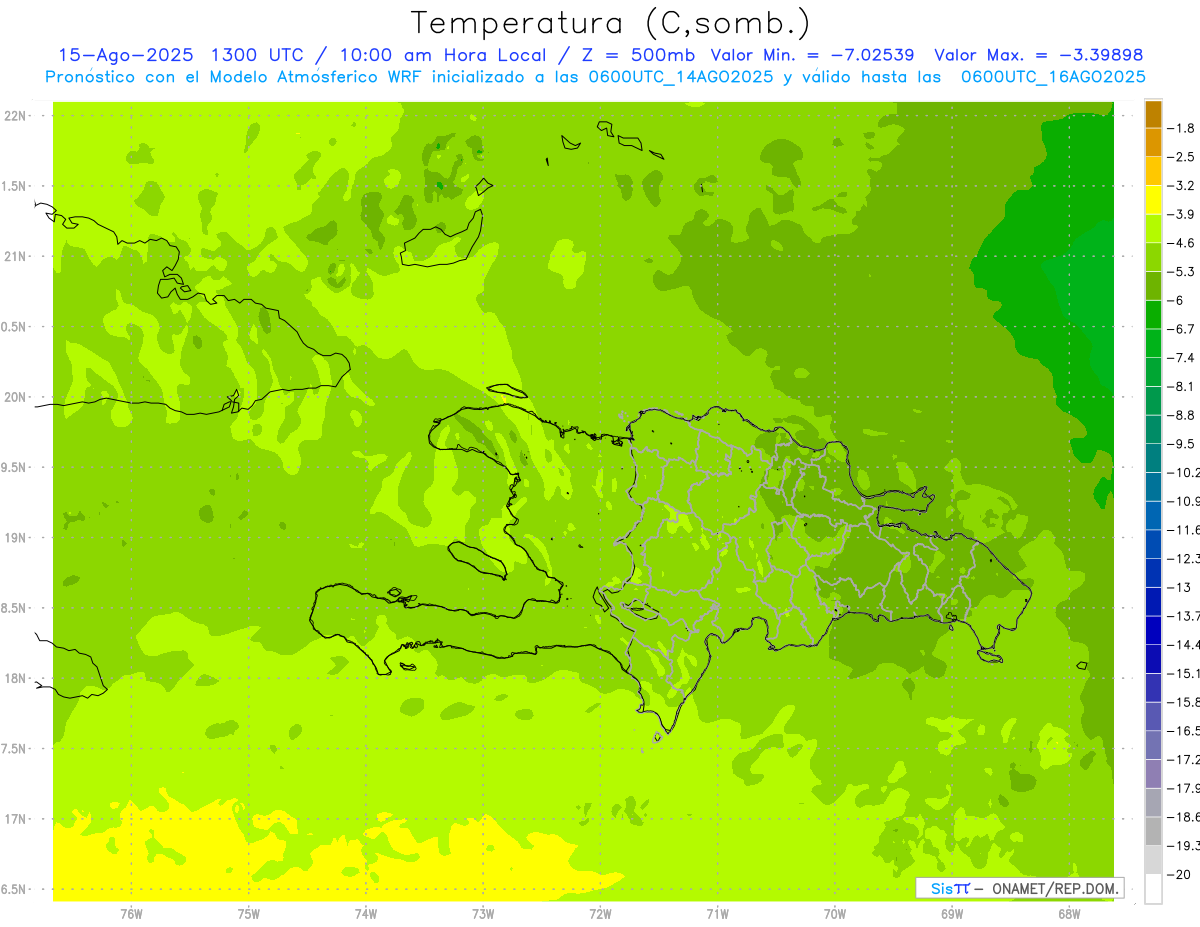Click the longitude label "76W"

click(x=131, y=914)
